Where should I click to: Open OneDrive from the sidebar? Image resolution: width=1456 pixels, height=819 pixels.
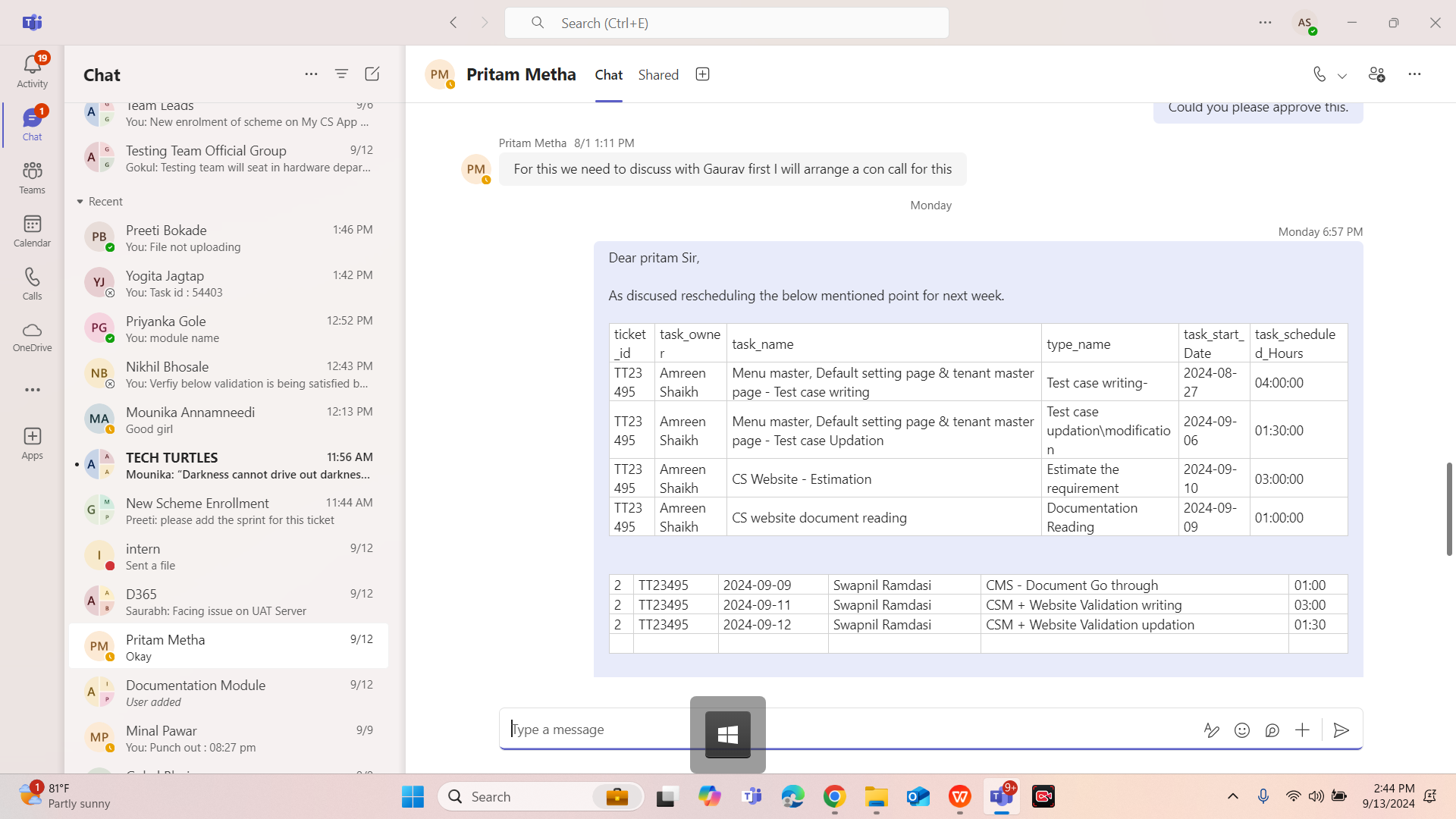(32, 337)
